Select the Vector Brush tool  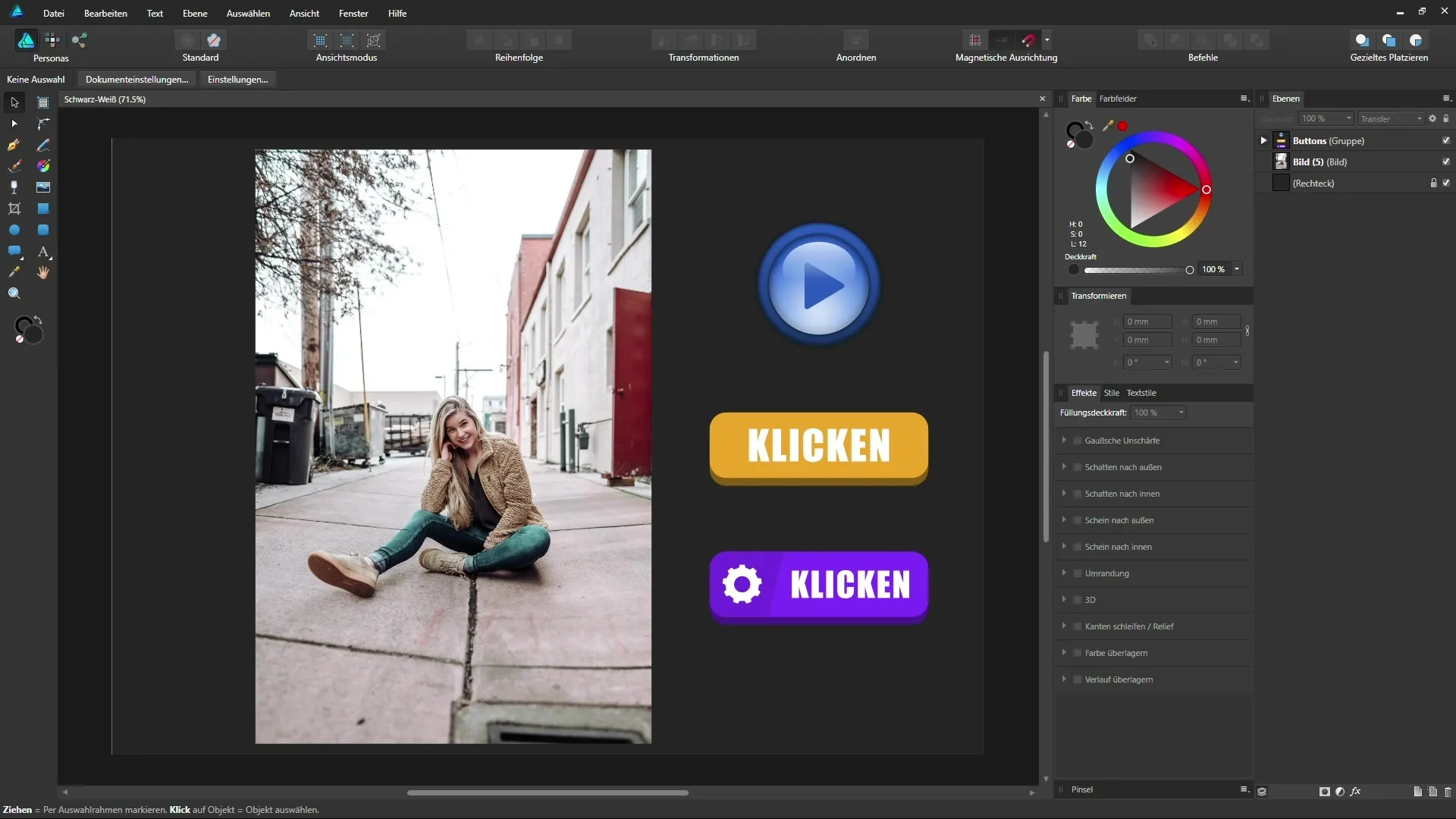click(14, 166)
